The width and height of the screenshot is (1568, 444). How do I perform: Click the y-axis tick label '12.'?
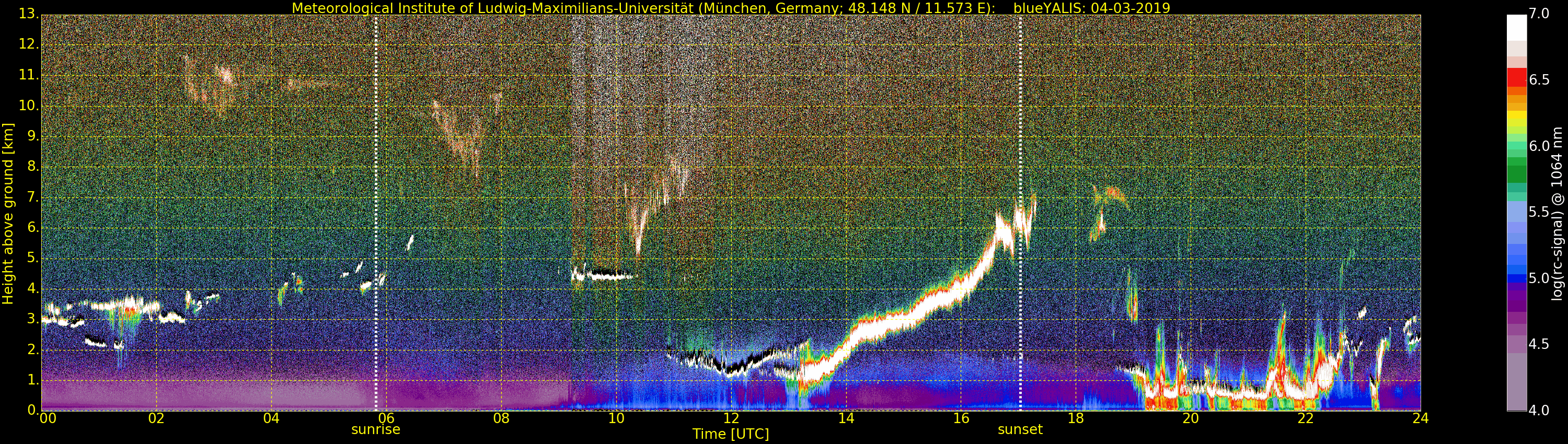[28, 44]
